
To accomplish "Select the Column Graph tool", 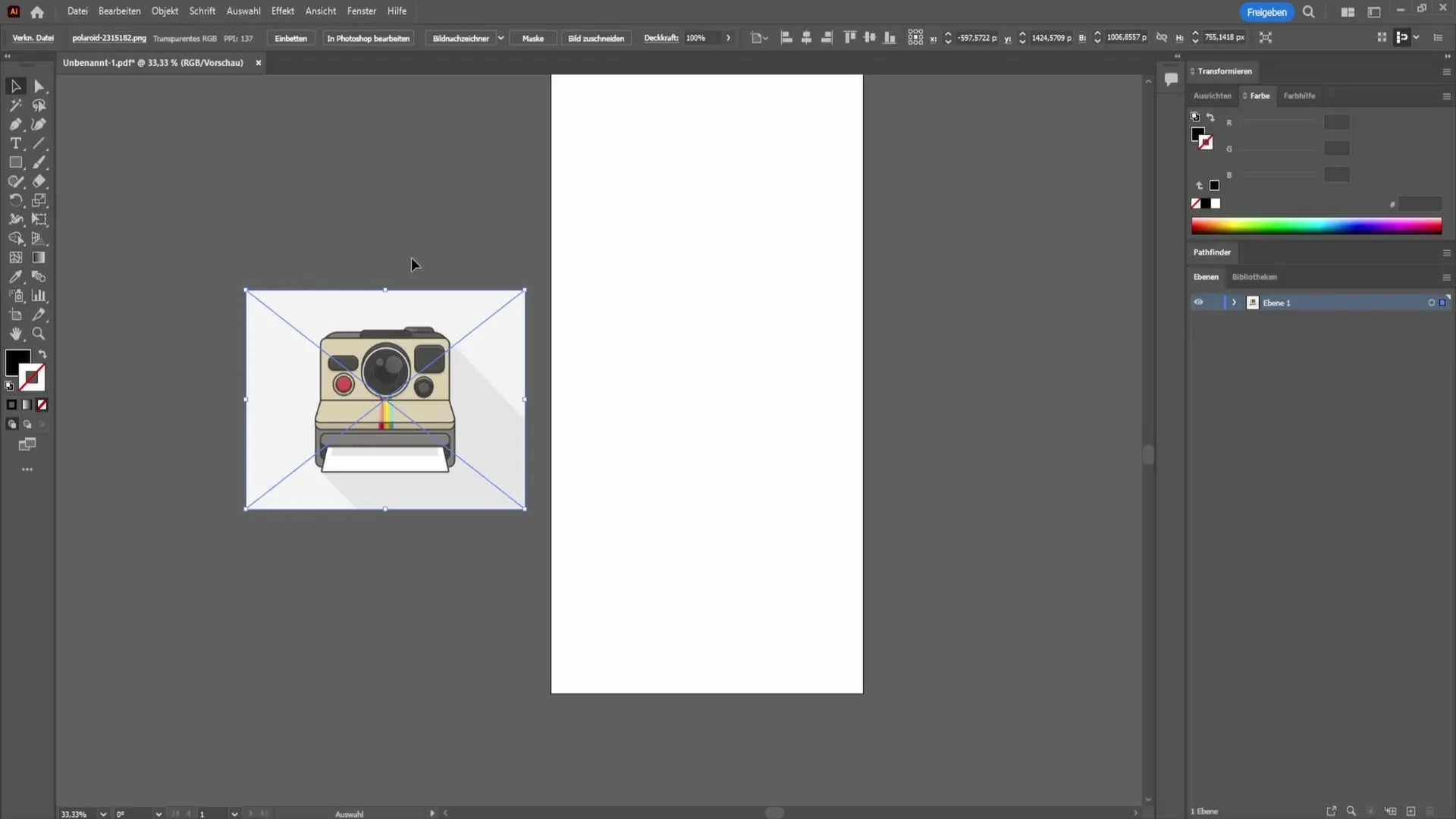I will coord(39,296).
